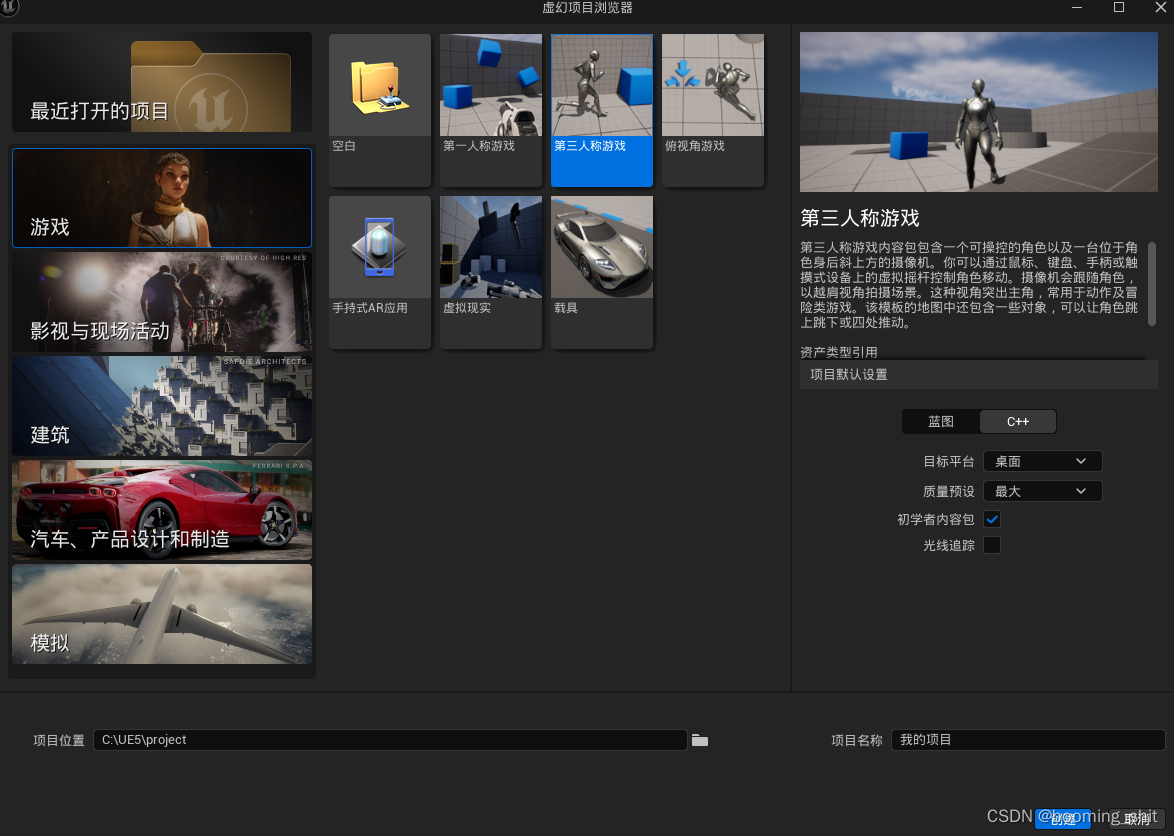Click the 取消 cancel button
This screenshot has height=836, width=1174.
[1137, 820]
